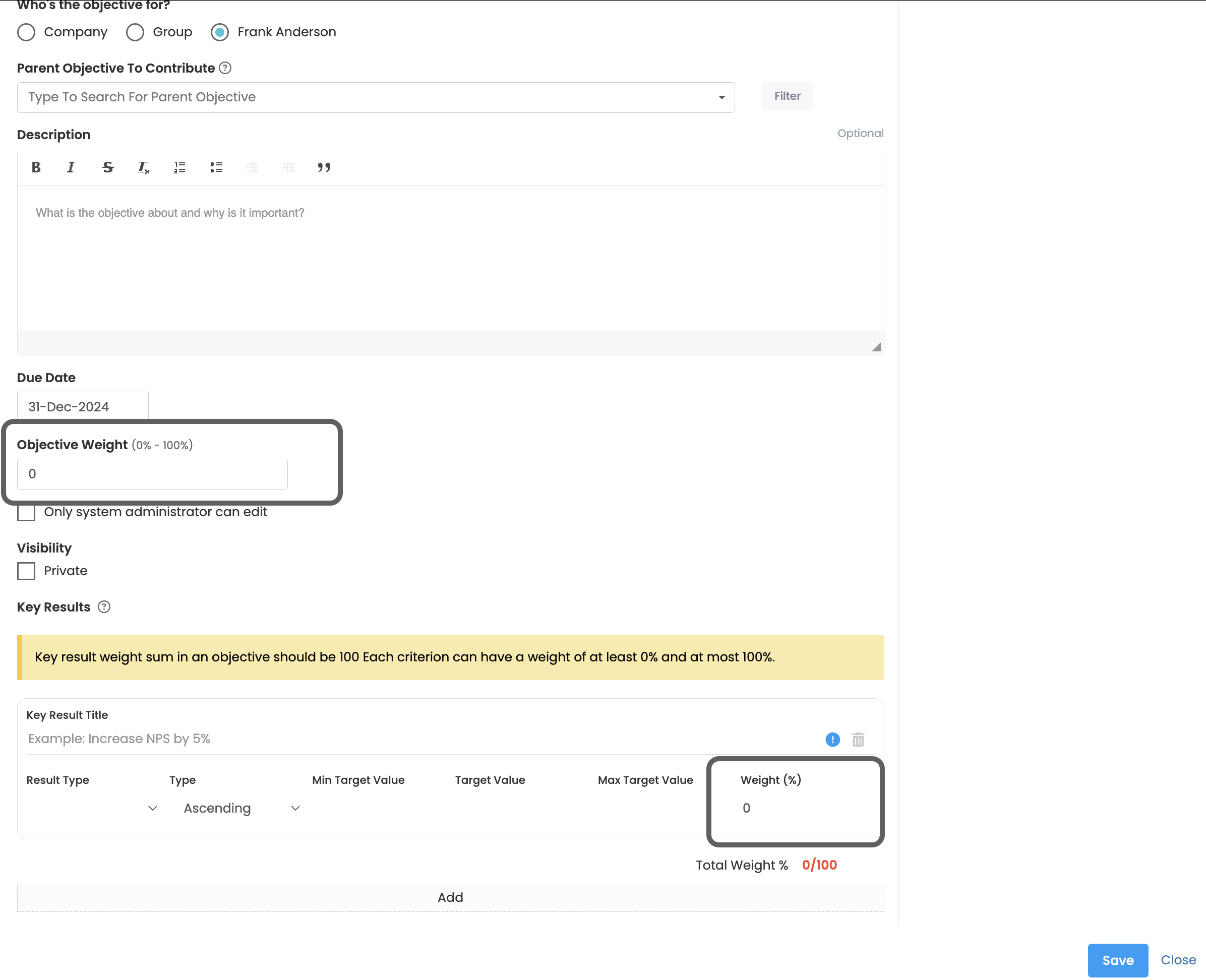The height and width of the screenshot is (980, 1206).
Task: Enable Only system administrator can edit
Action: tap(27, 513)
